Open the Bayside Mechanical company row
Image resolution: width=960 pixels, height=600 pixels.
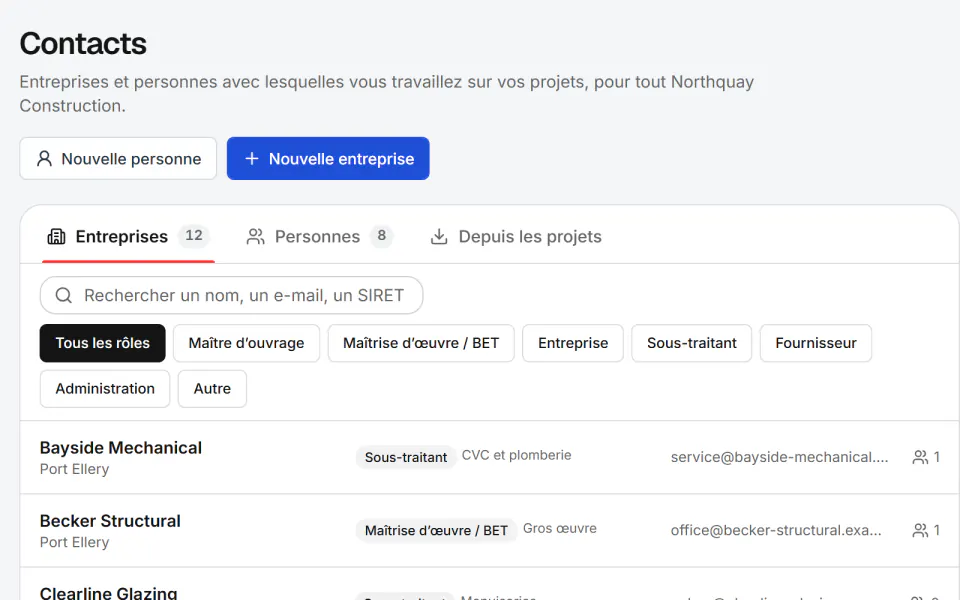489,457
